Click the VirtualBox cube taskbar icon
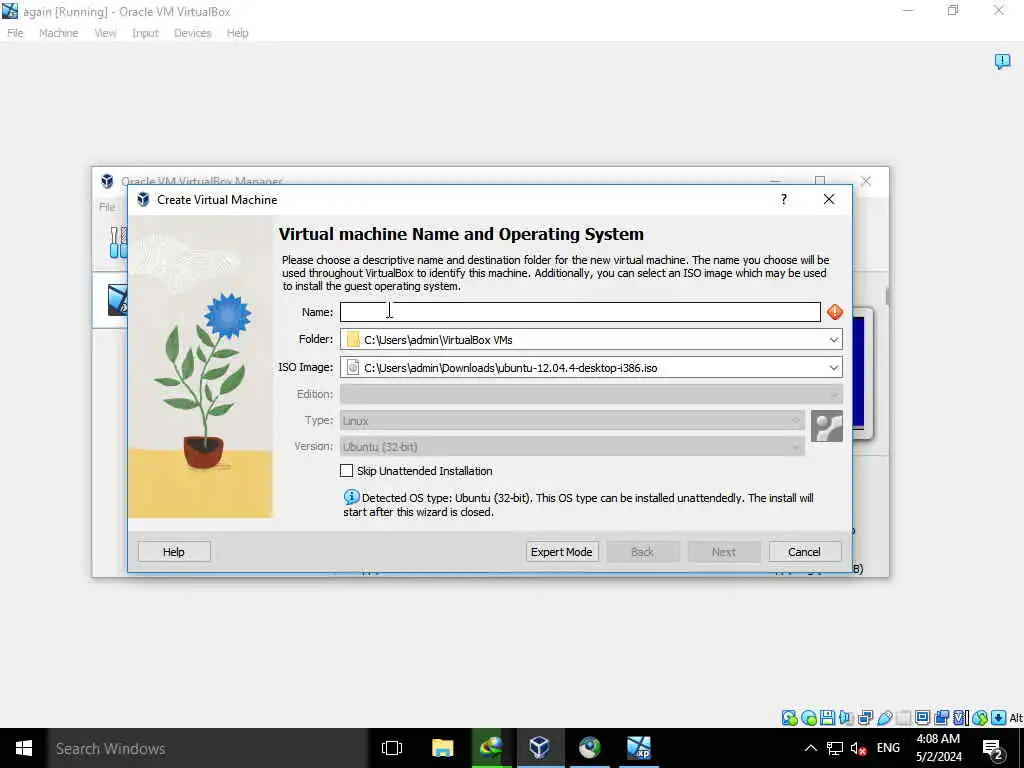The width and height of the screenshot is (1024, 768). [x=539, y=748]
